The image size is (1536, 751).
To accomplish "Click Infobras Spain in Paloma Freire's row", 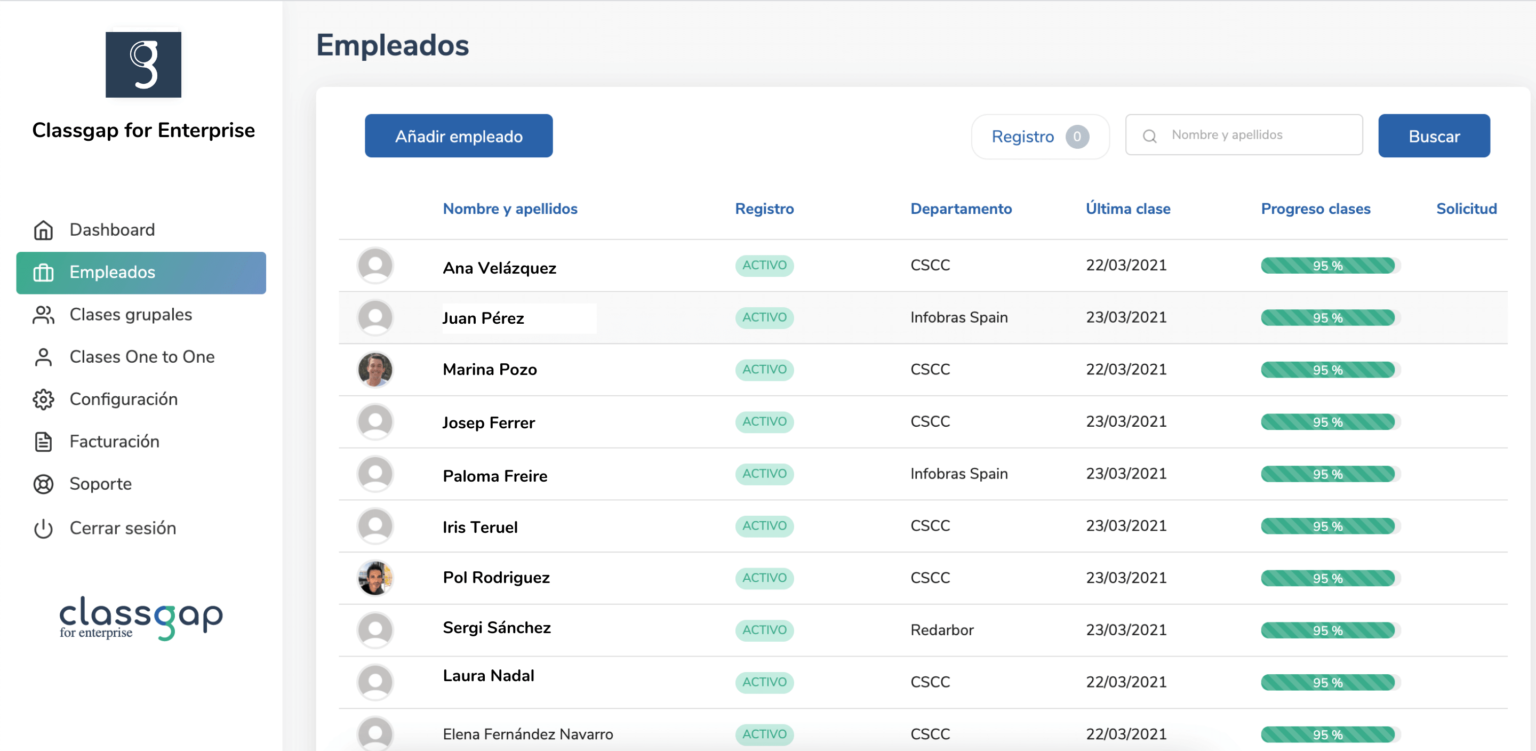I will [x=959, y=474].
